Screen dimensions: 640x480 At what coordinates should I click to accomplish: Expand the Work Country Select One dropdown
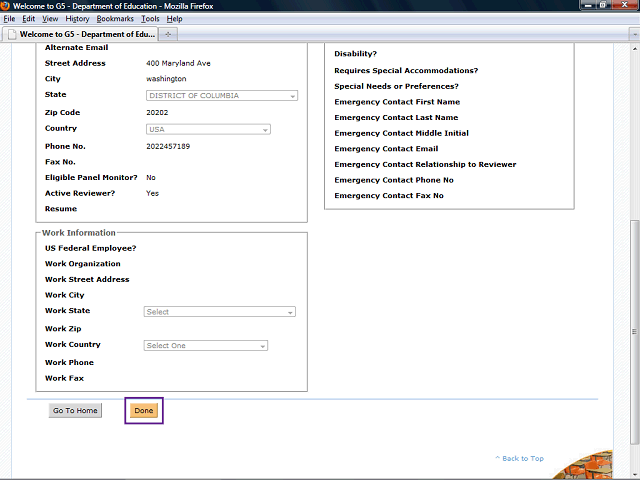click(206, 346)
